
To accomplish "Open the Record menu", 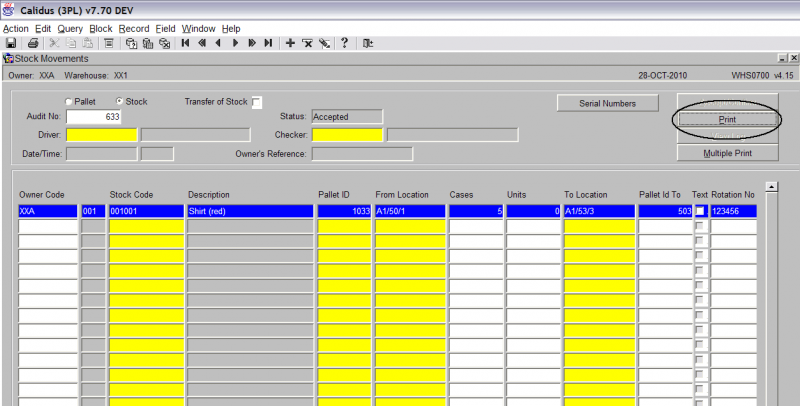I will point(134,29).
